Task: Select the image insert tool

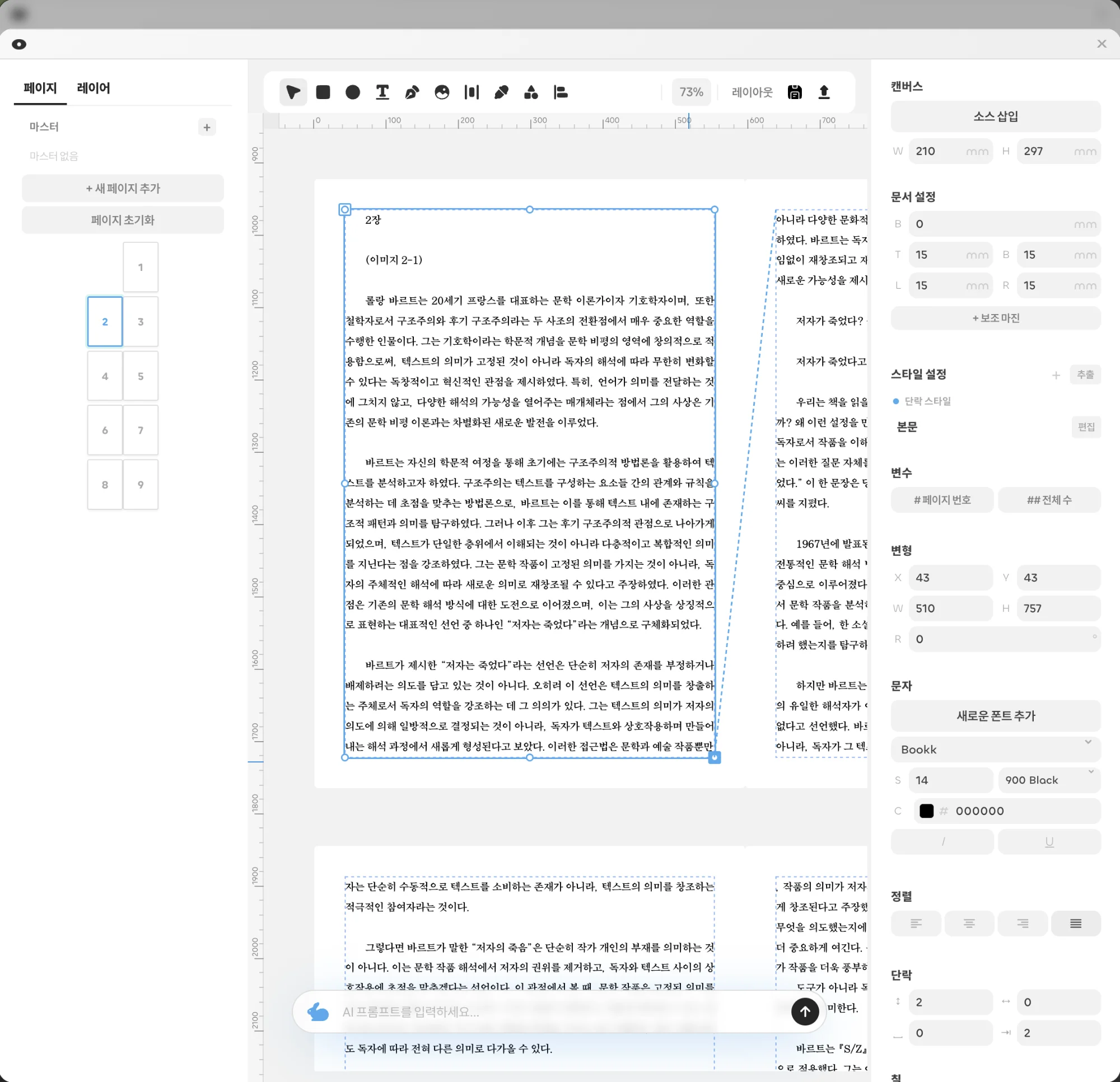Action: [442, 92]
